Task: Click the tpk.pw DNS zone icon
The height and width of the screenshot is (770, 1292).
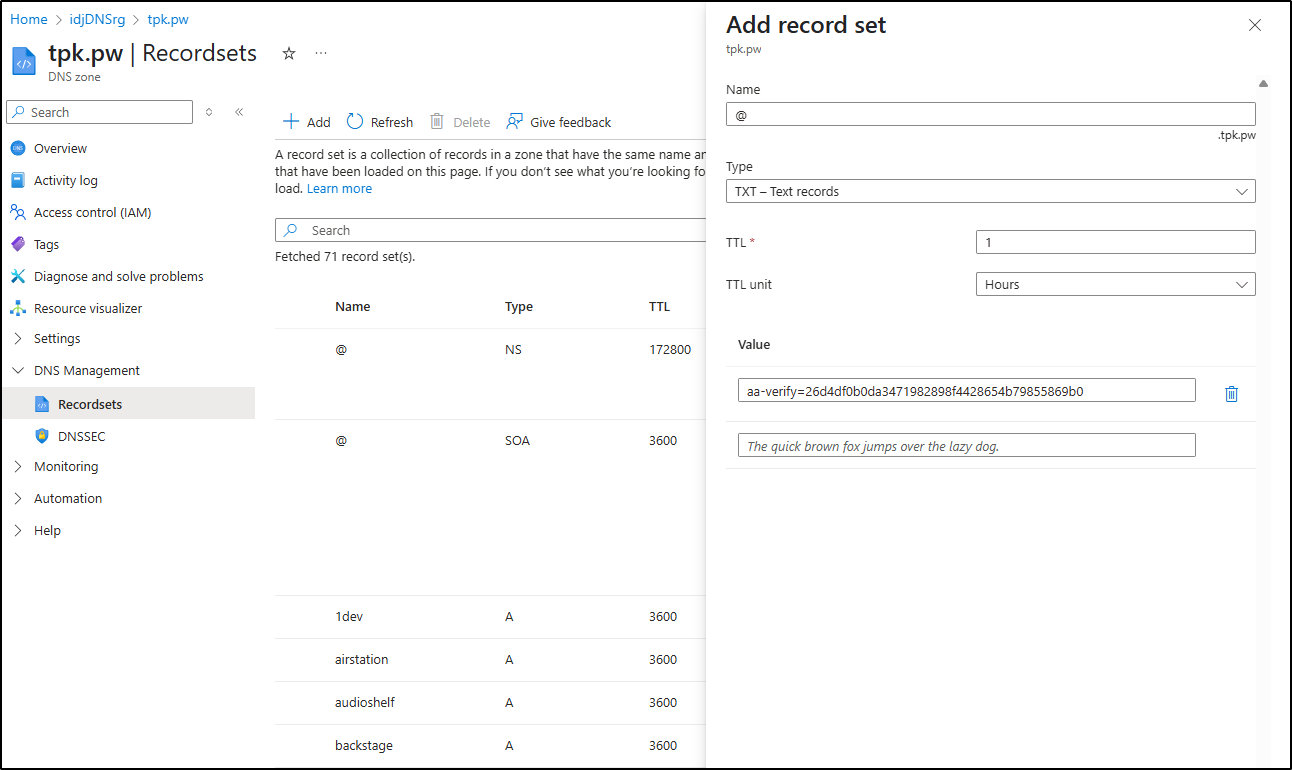Action: pos(25,60)
